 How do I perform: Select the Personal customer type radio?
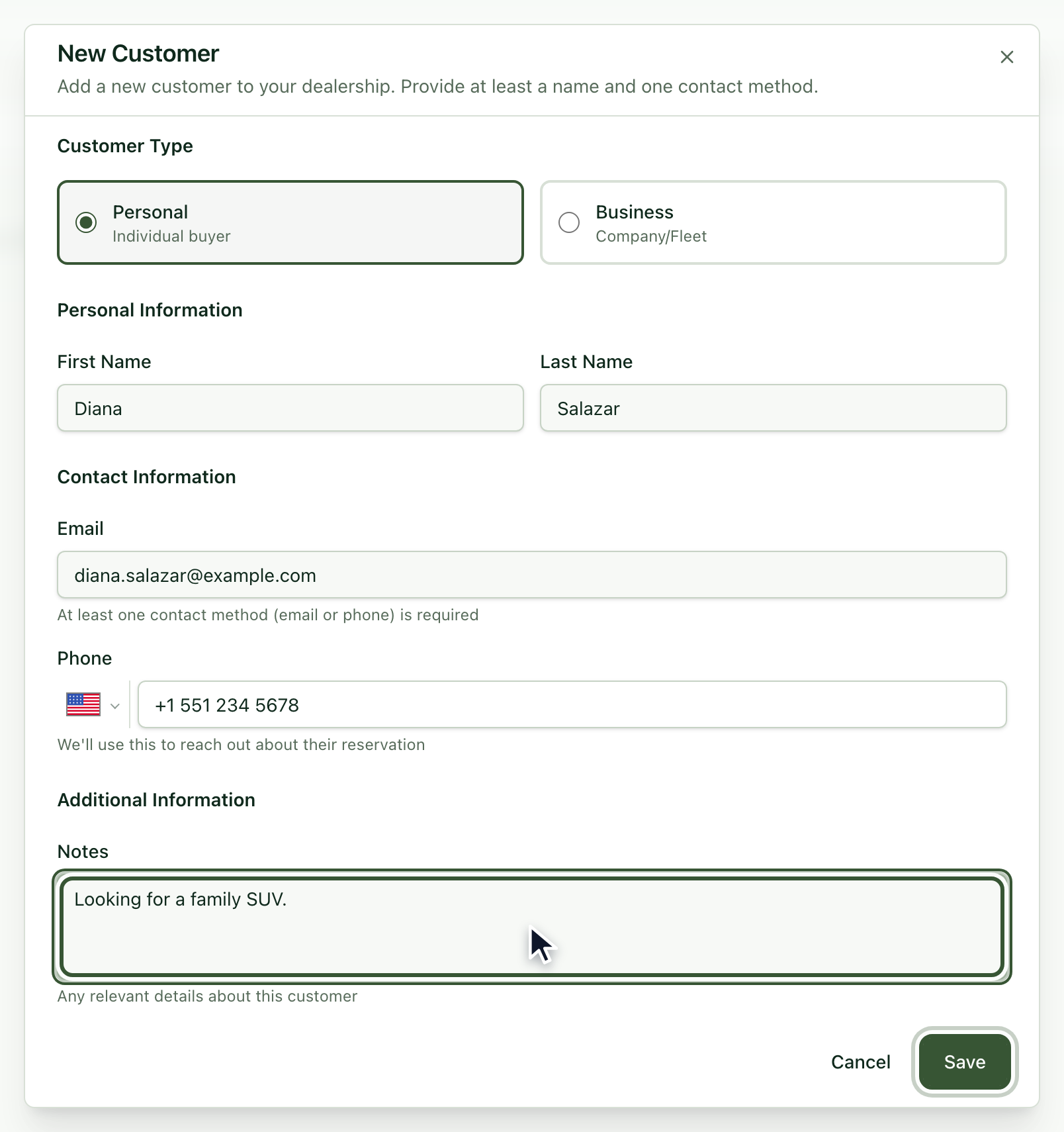pyautogui.click(x=86, y=222)
